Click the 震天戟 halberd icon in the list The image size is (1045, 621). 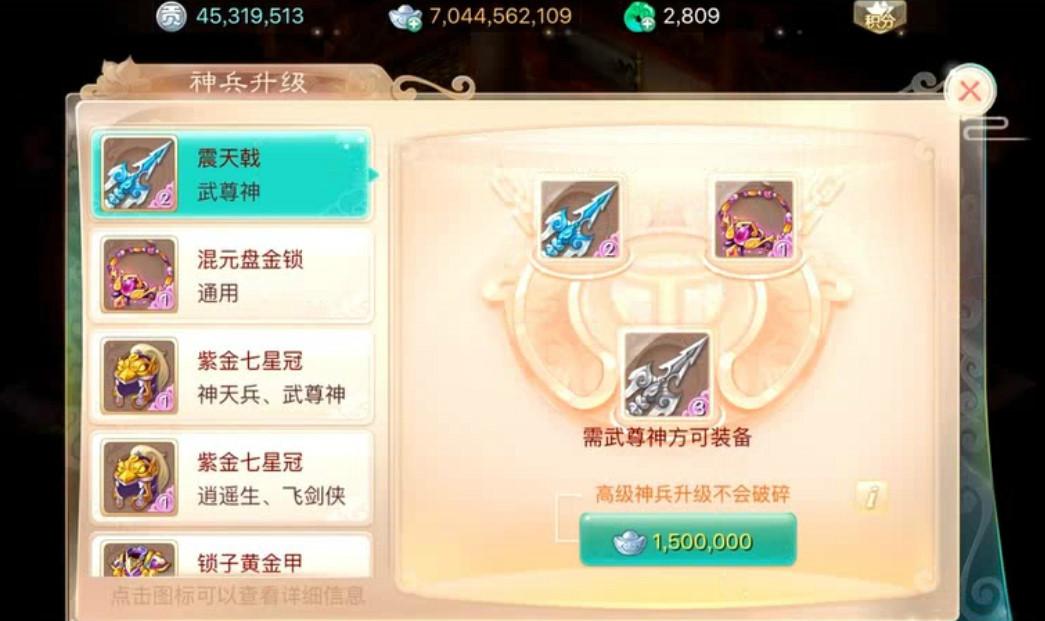coord(139,174)
